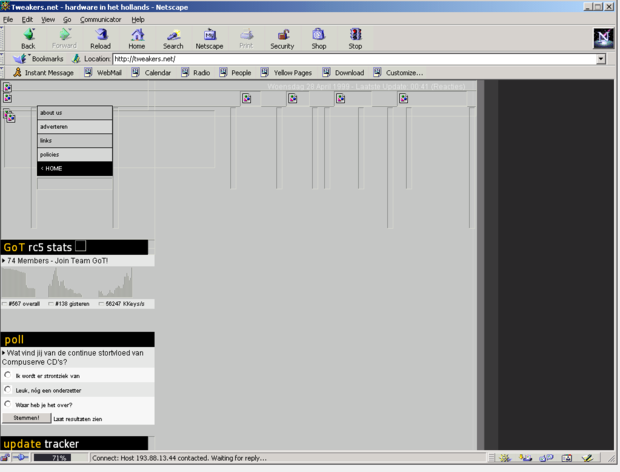
Task: Open Customize... from the personal toolbar
Action: click(x=398, y=73)
